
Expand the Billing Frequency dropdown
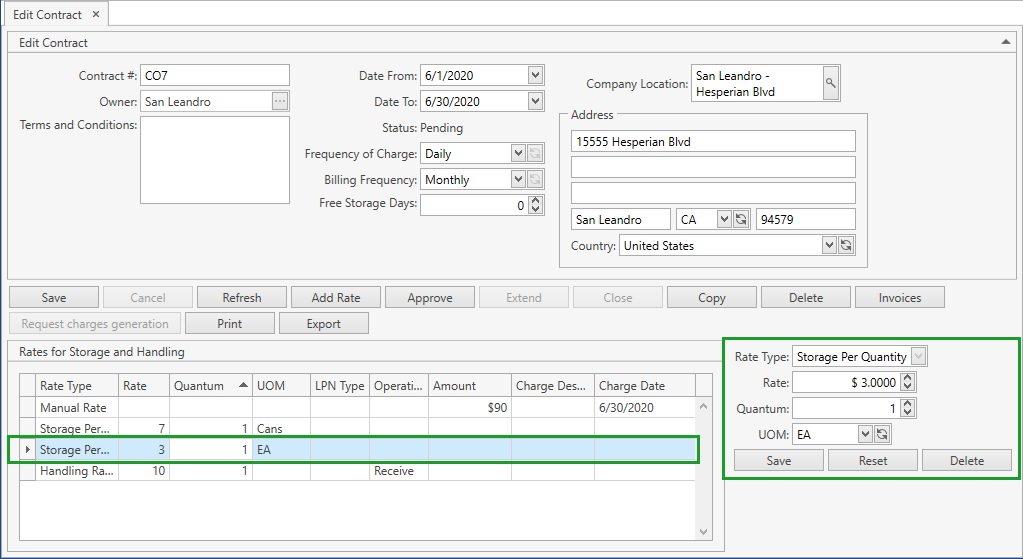click(x=518, y=179)
